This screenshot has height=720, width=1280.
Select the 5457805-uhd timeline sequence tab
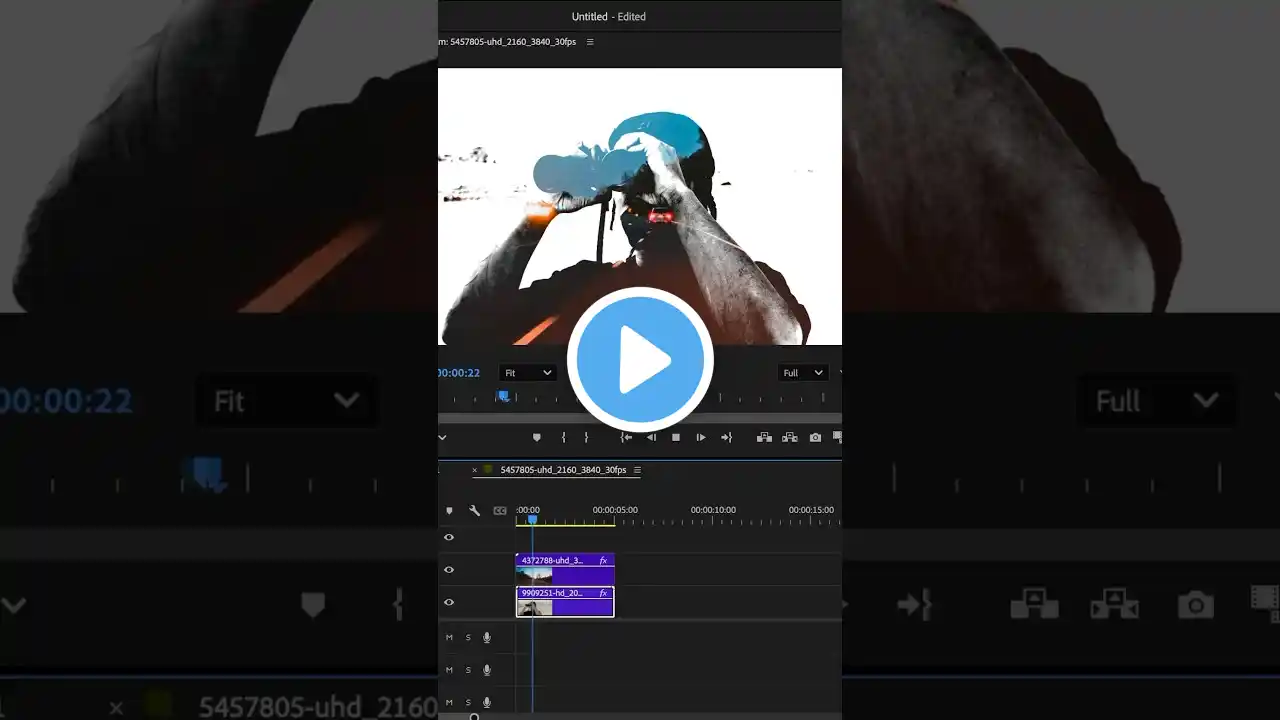[563, 470]
